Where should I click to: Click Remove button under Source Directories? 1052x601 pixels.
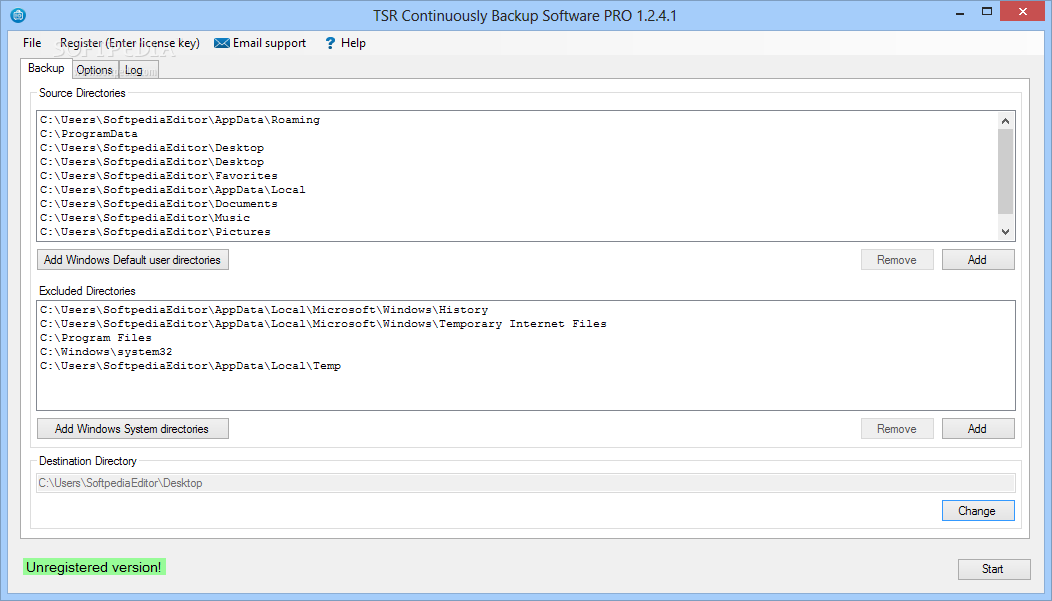point(897,260)
